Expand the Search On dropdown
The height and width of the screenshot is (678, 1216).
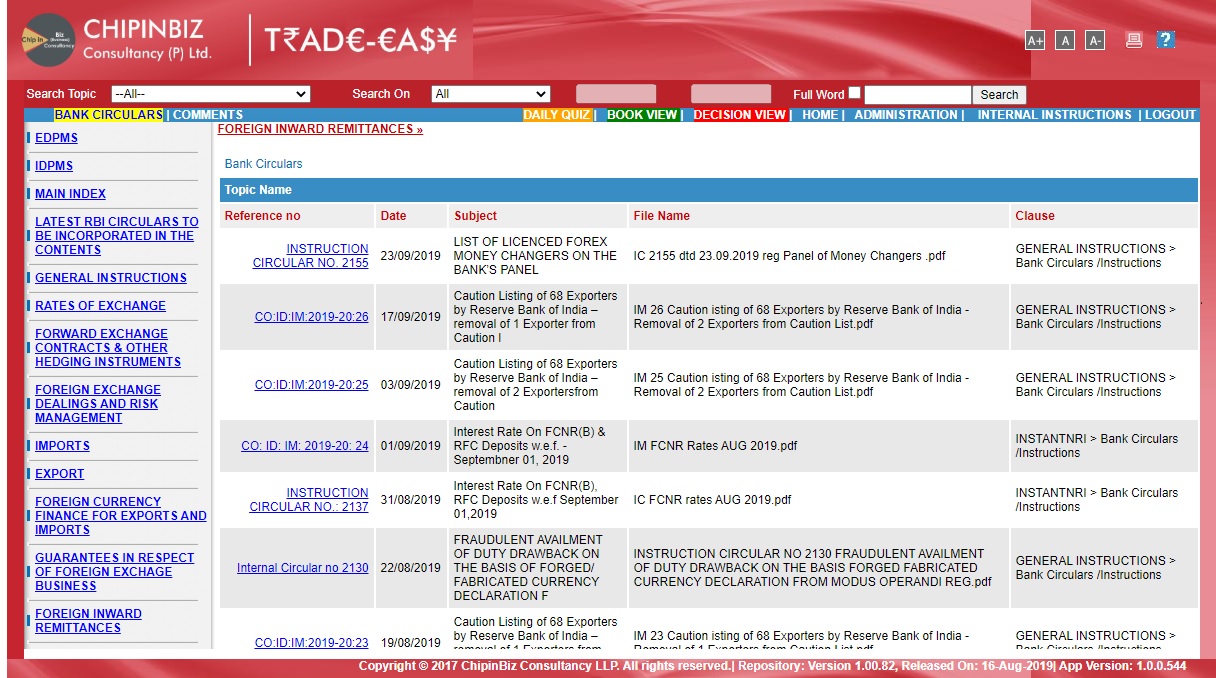[490, 94]
